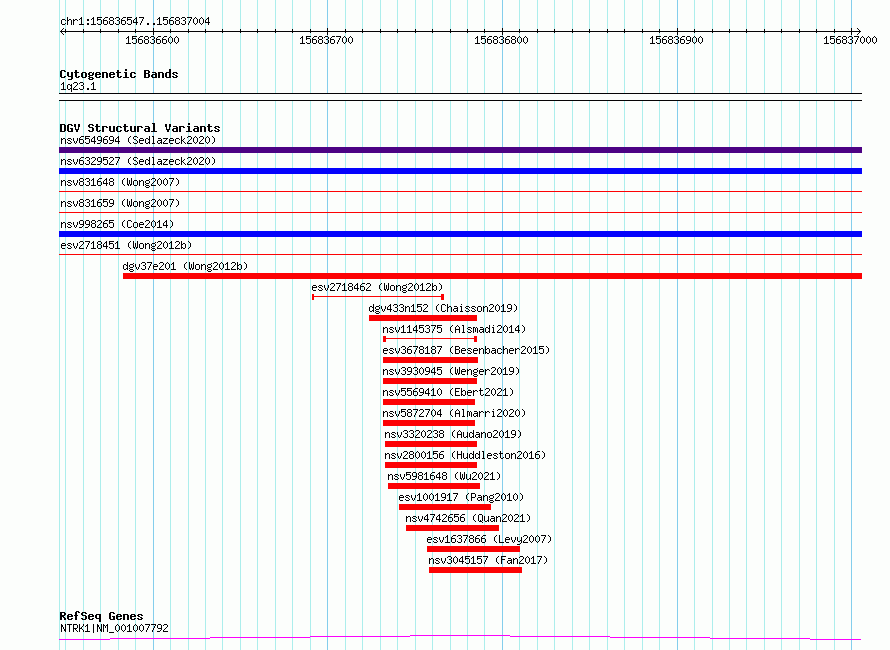Select the nsv998265 (Coe2014) variant label

click(x=117, y=224)
